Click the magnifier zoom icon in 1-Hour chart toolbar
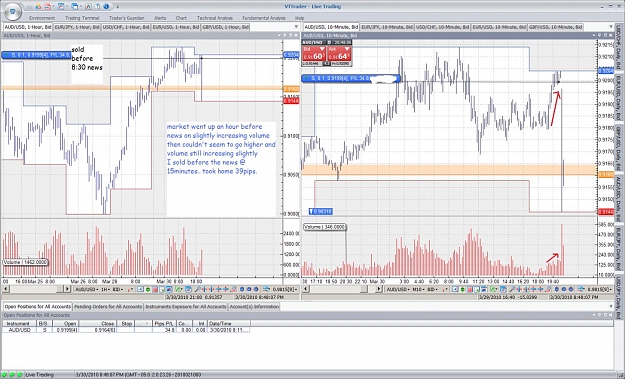 [197, 289]
